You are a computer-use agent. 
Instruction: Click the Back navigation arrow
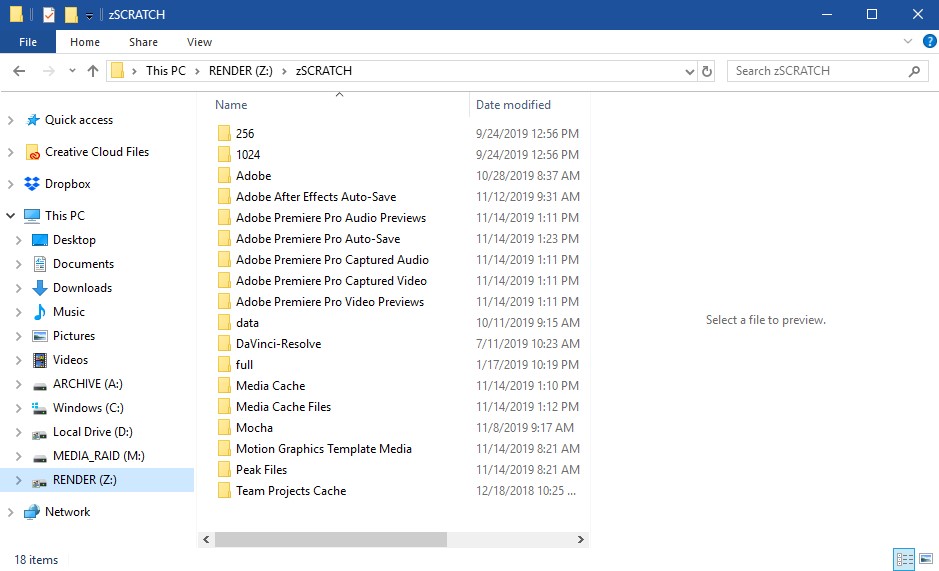coord(19,71)
